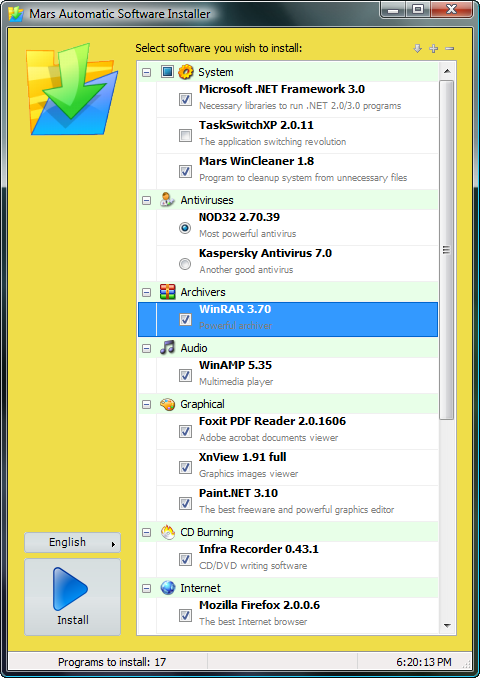This screenshot has width=480, height=678.
Task: Collapse the Graphical category tree node
Action: 147,404
